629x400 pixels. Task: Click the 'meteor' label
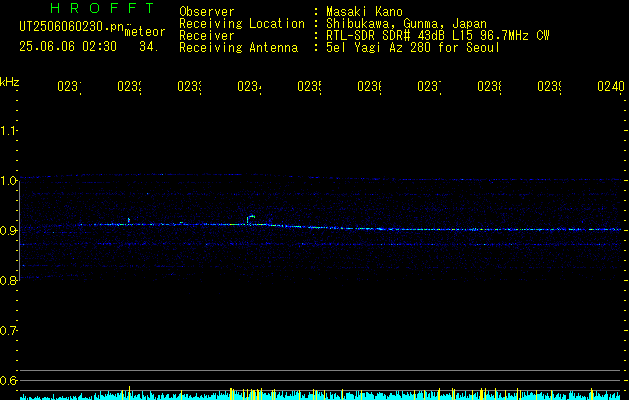tap(145, 32)
